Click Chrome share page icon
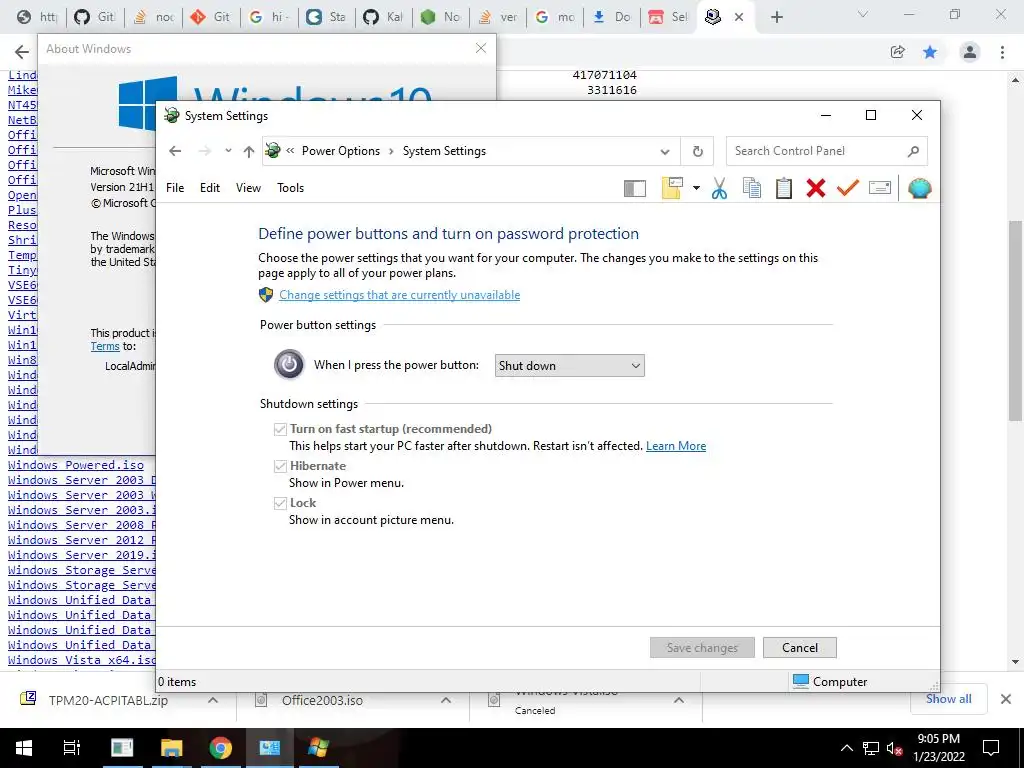The height and width of the screenshot is (768, 1024). pyautogui.click(x=897, y=52)
